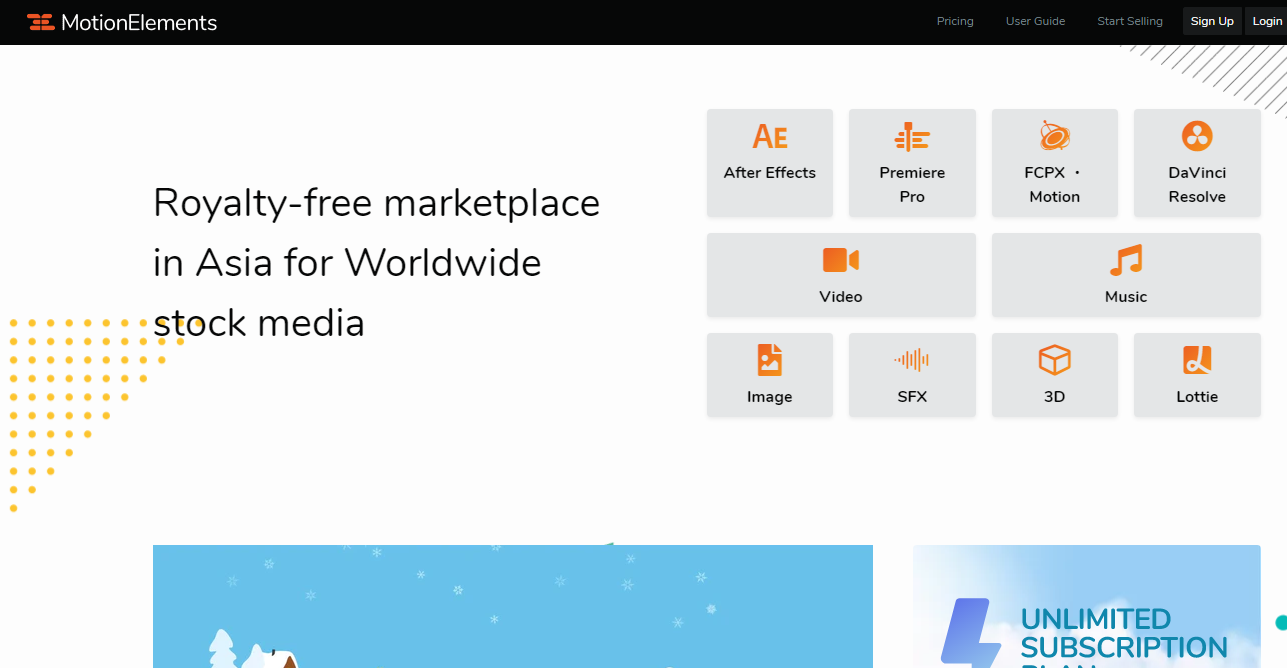Viewport: 1287px width, 668px height.
Task: Go to Start Selling
Action: 1130,21
